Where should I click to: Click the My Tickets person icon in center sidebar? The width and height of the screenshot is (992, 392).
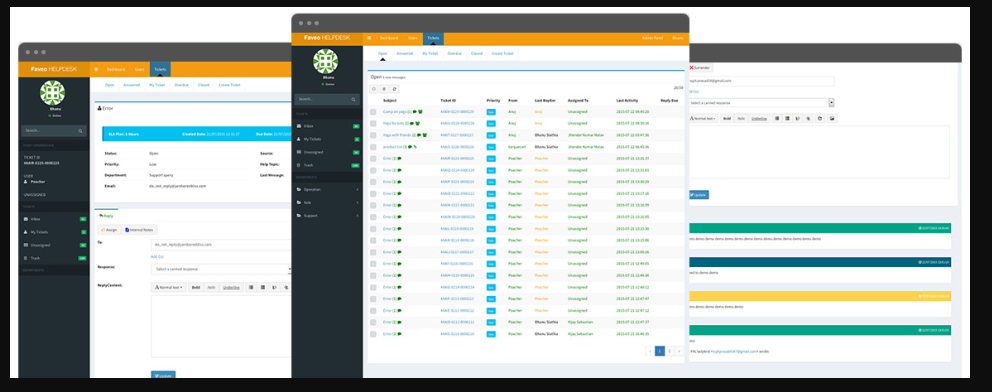coord(299,139)
